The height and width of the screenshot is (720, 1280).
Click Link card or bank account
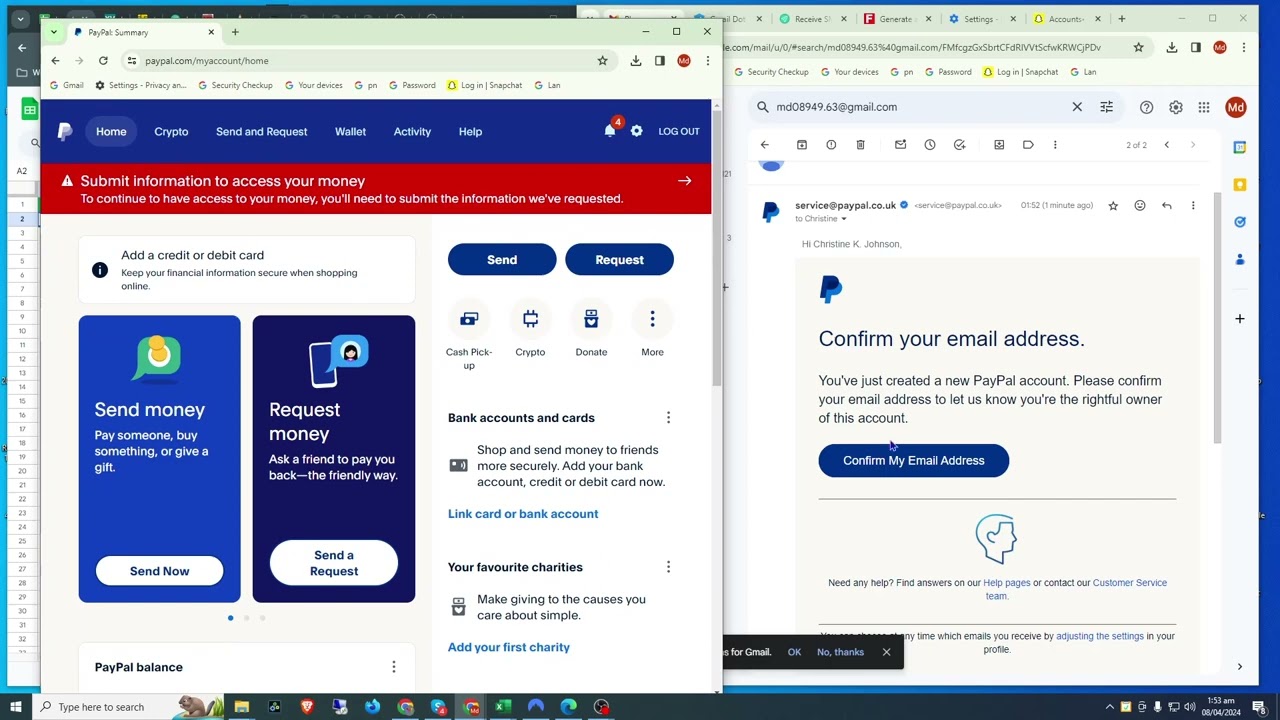click(x=523, y=514)
